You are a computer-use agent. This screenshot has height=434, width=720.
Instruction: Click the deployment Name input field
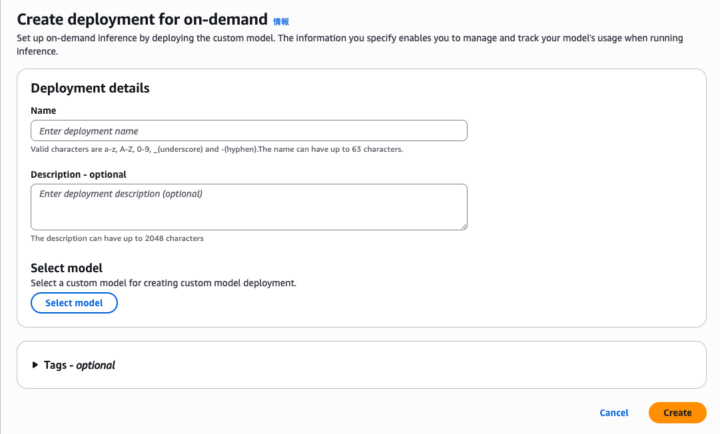249,131
